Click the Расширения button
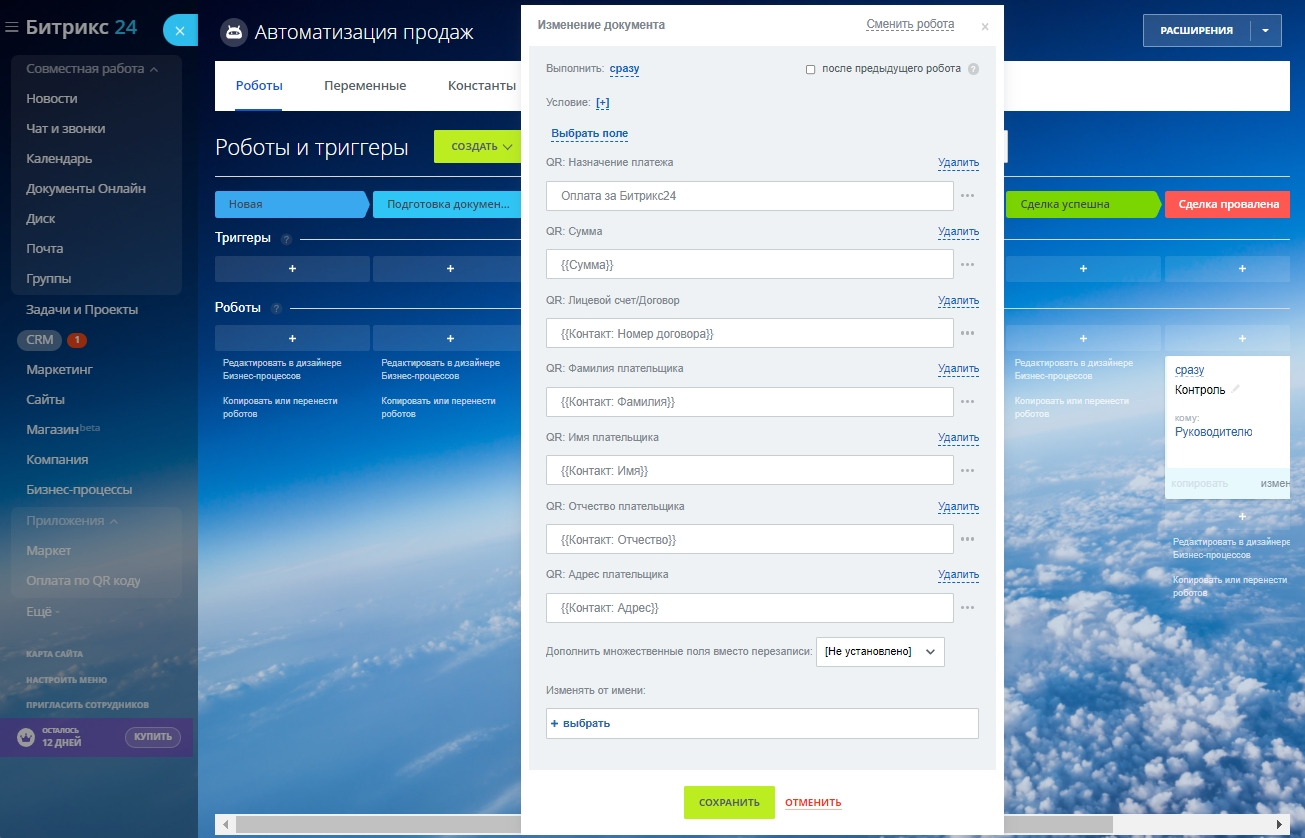The image size is (1305, 838). [x=1196, y=31]
